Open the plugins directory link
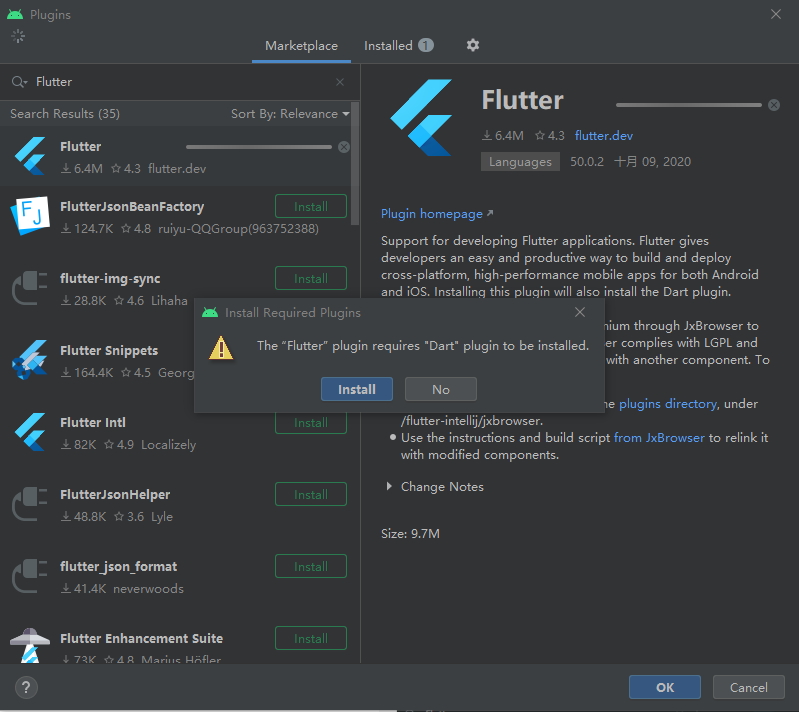This screenshot has width=799, height=712. pos(668,404)
